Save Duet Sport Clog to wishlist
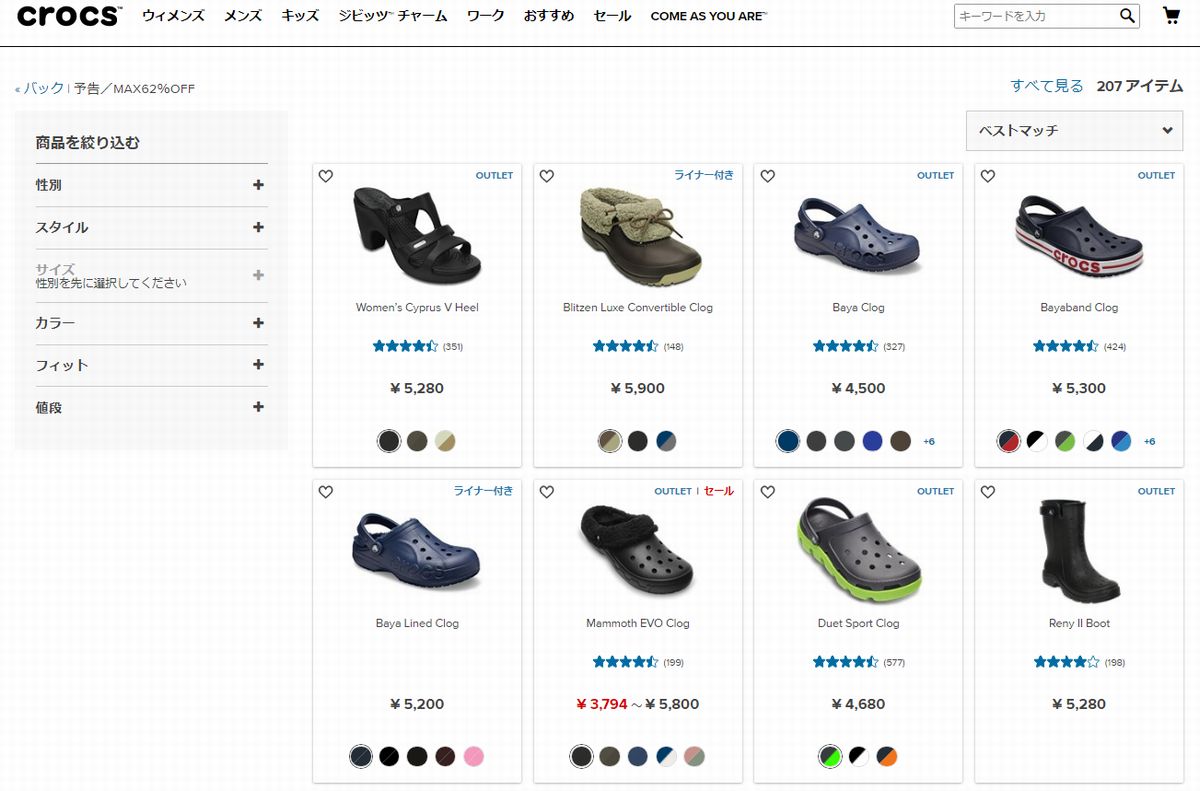The width and height of the screenshot is (1200, 791). [768, 492]
